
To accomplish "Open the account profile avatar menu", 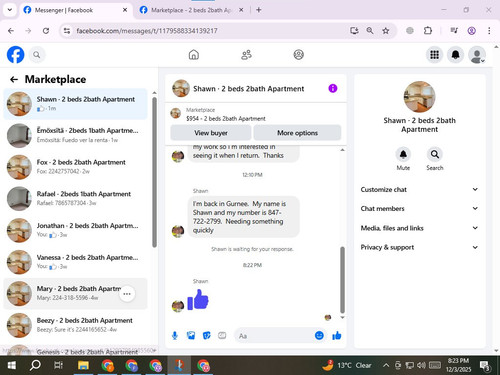I will 477,55.
